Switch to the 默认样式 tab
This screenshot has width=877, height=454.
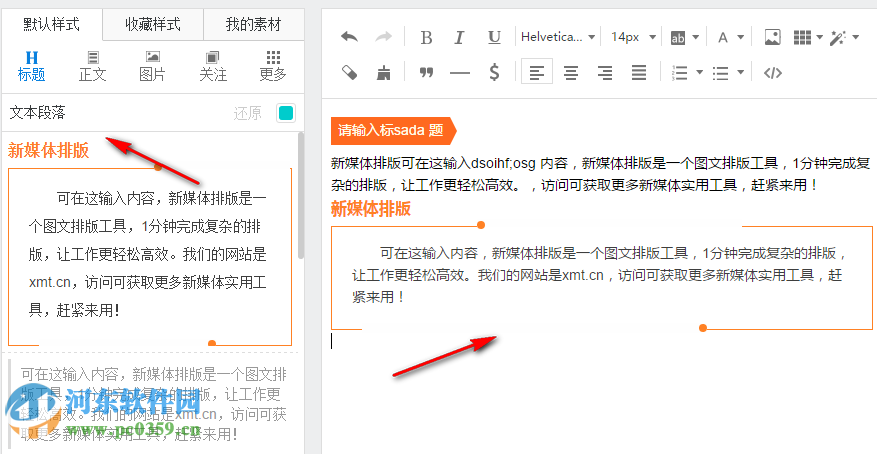pos(52,25)
